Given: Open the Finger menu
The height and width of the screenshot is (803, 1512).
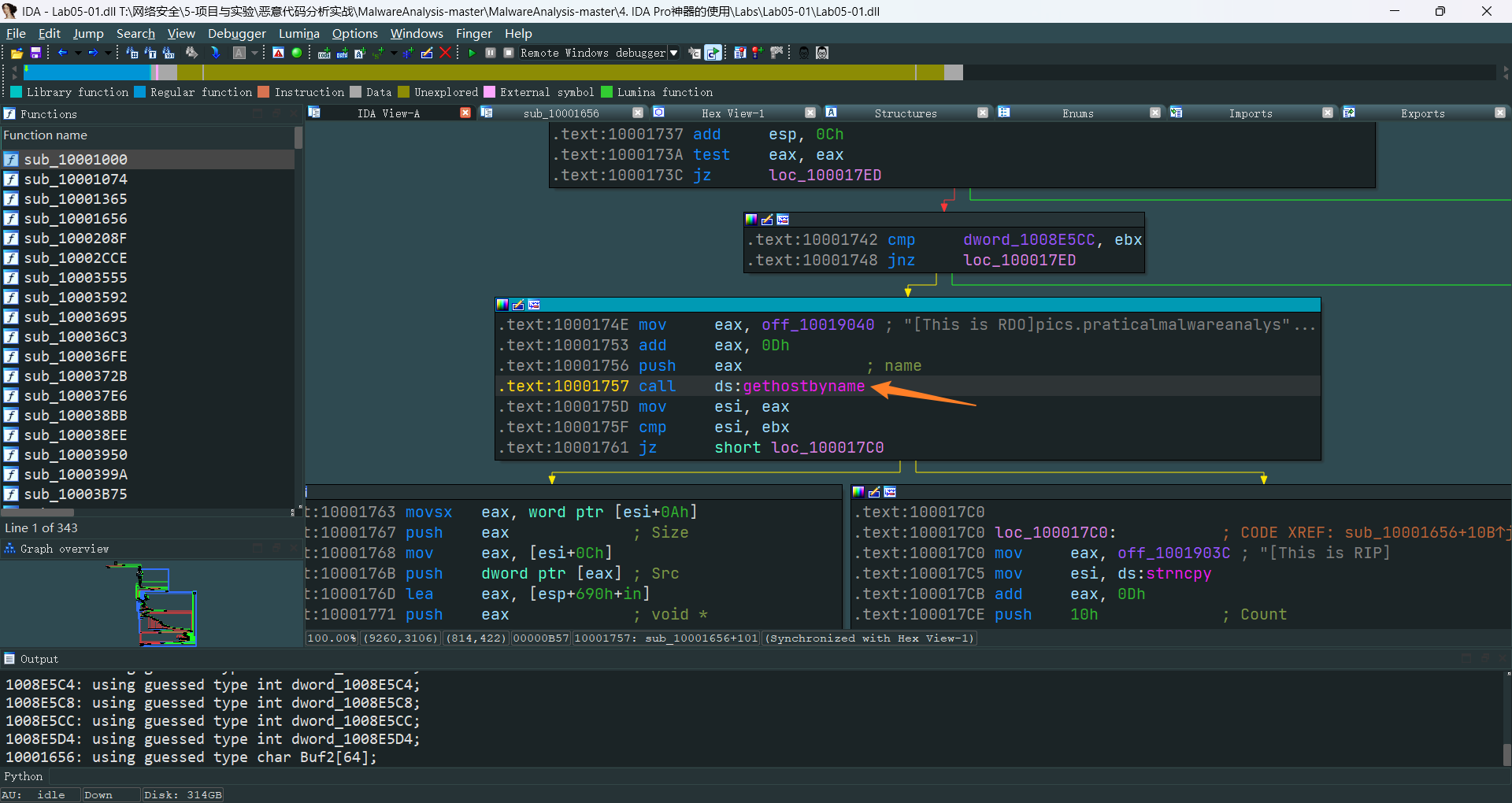Looking at the screenshot, I should [x=474, y=33].
